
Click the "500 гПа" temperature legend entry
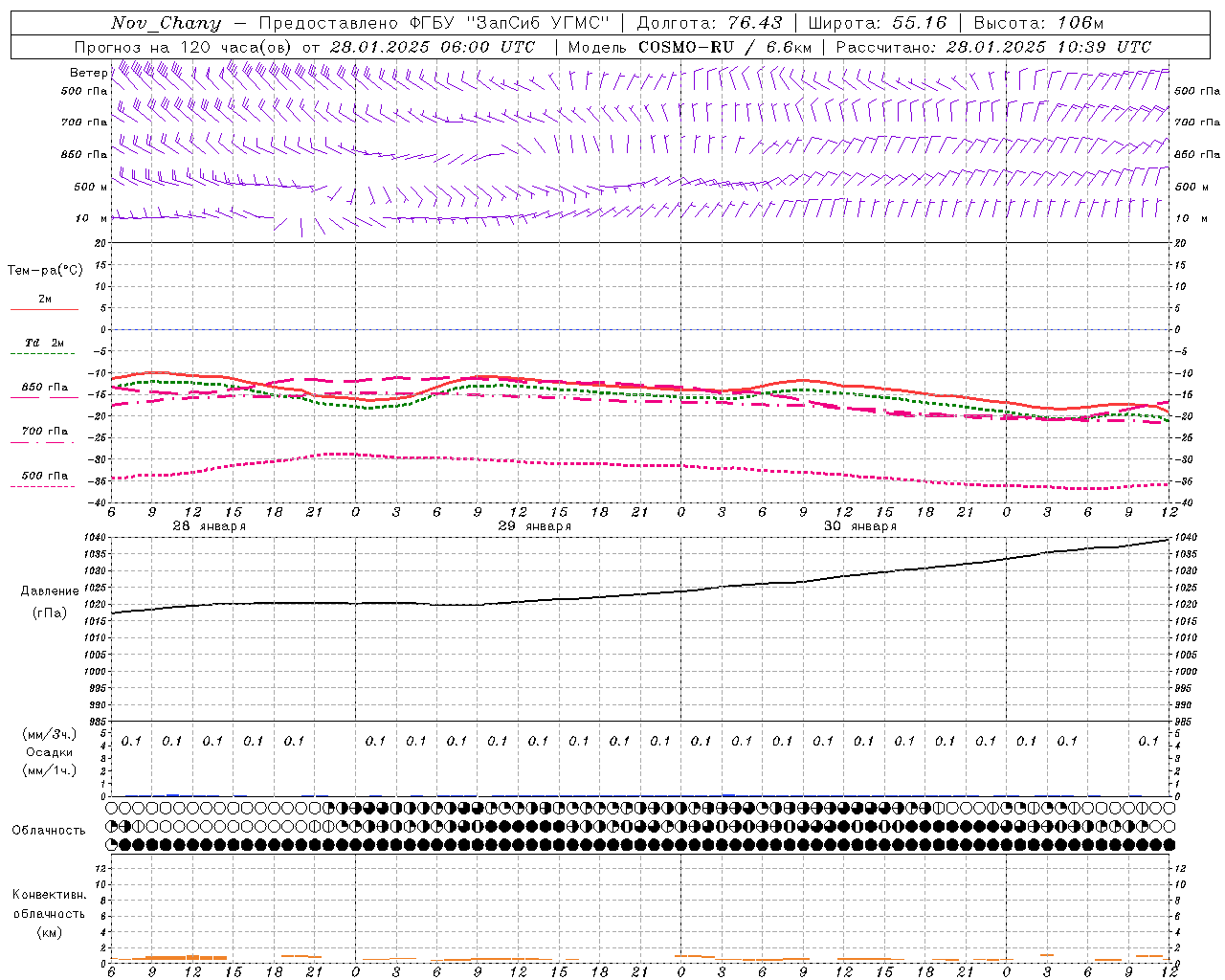45,476
